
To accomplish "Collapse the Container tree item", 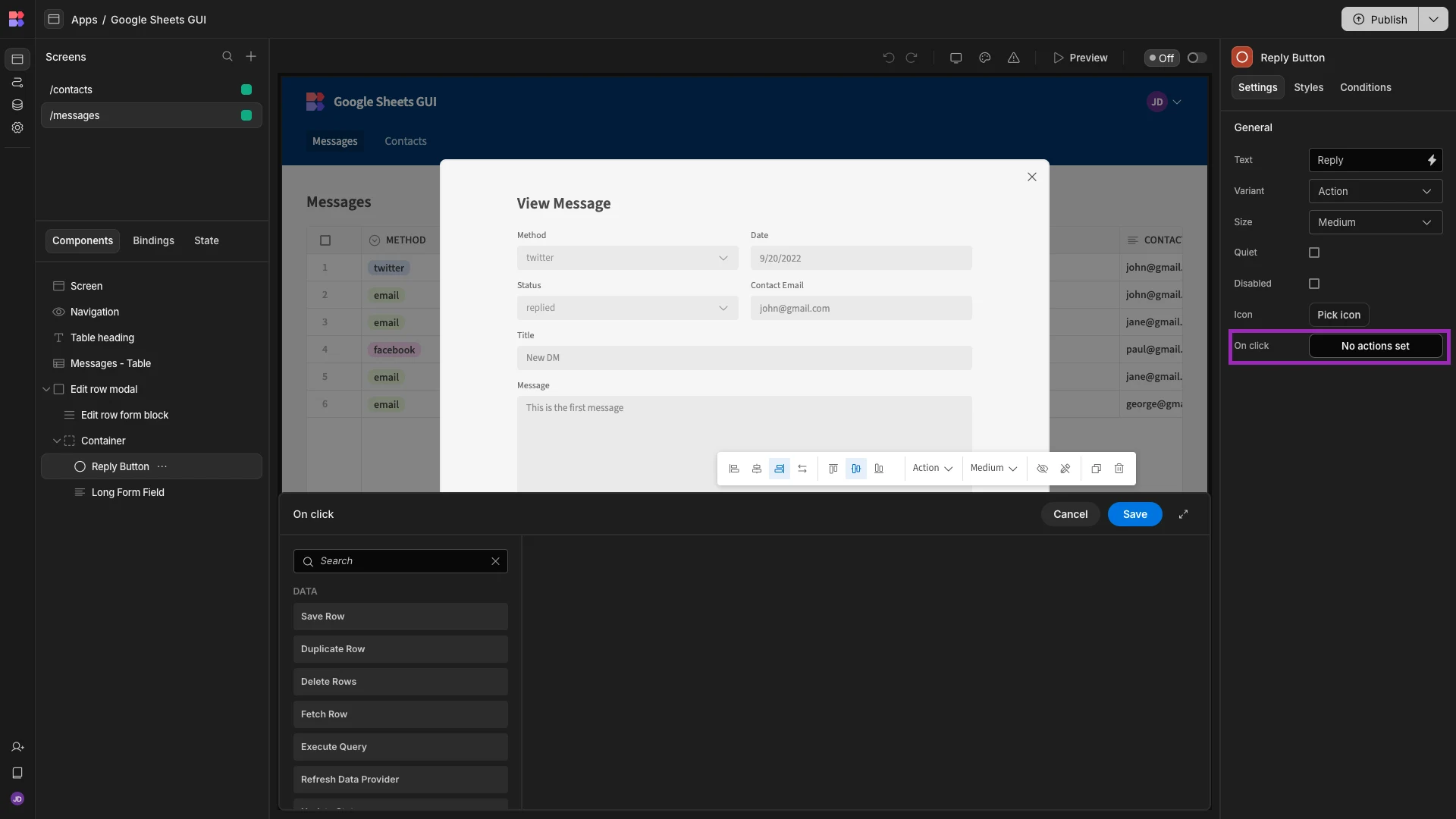I will click(x=57, y=441).
